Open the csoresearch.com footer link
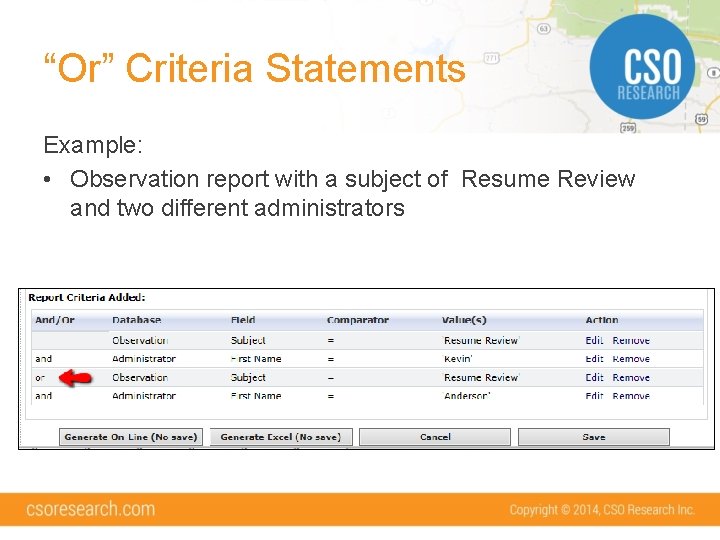The image size is (720, 540). point(90,509)
